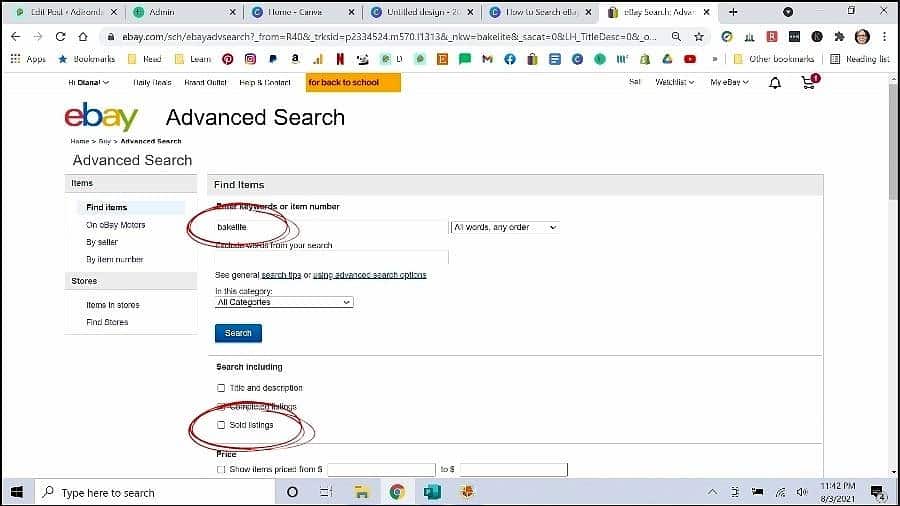Open Chrome from the Windows taskbar

point(397,492)
